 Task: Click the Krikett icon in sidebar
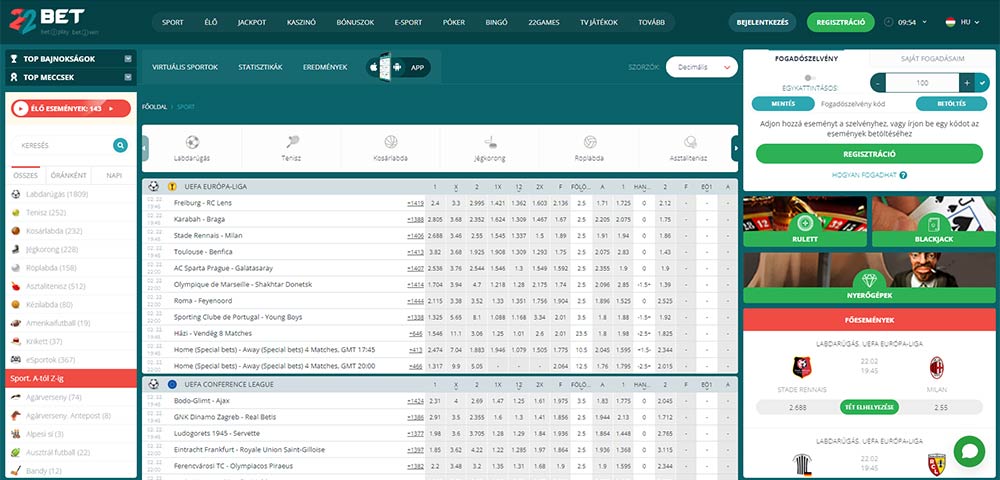tap(16, 342)
